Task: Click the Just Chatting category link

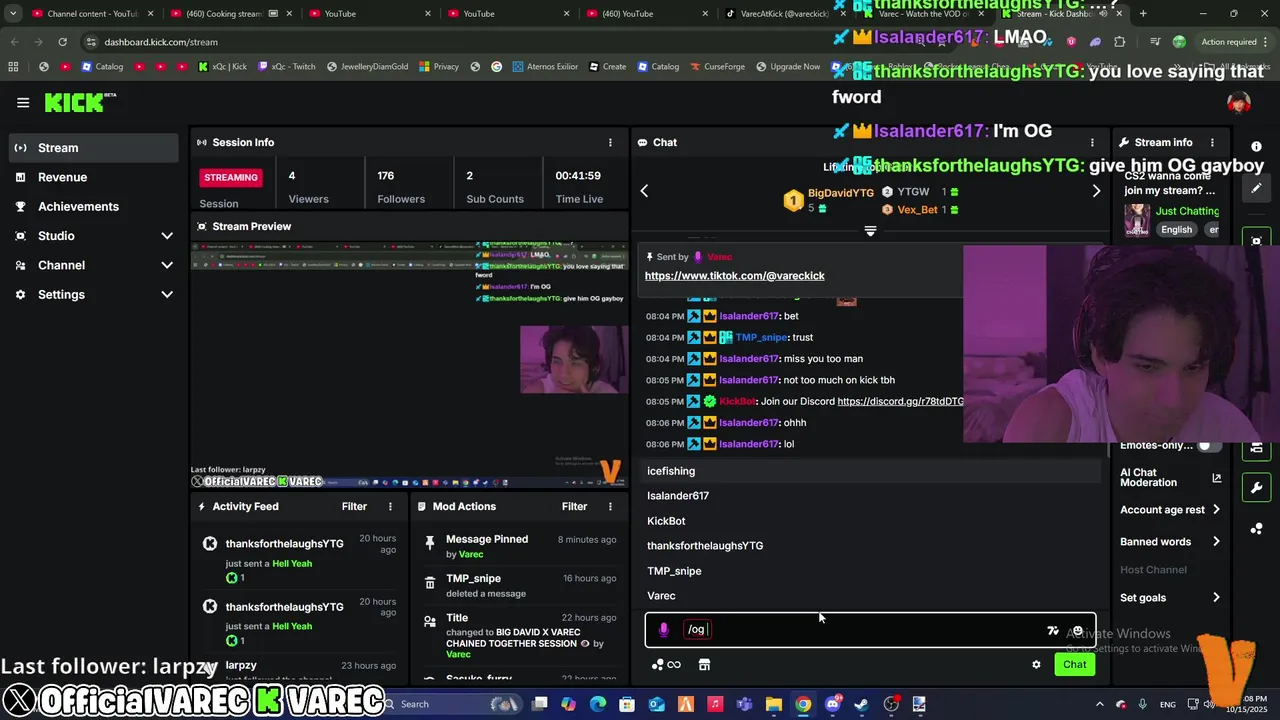Action: [1187, 211]
